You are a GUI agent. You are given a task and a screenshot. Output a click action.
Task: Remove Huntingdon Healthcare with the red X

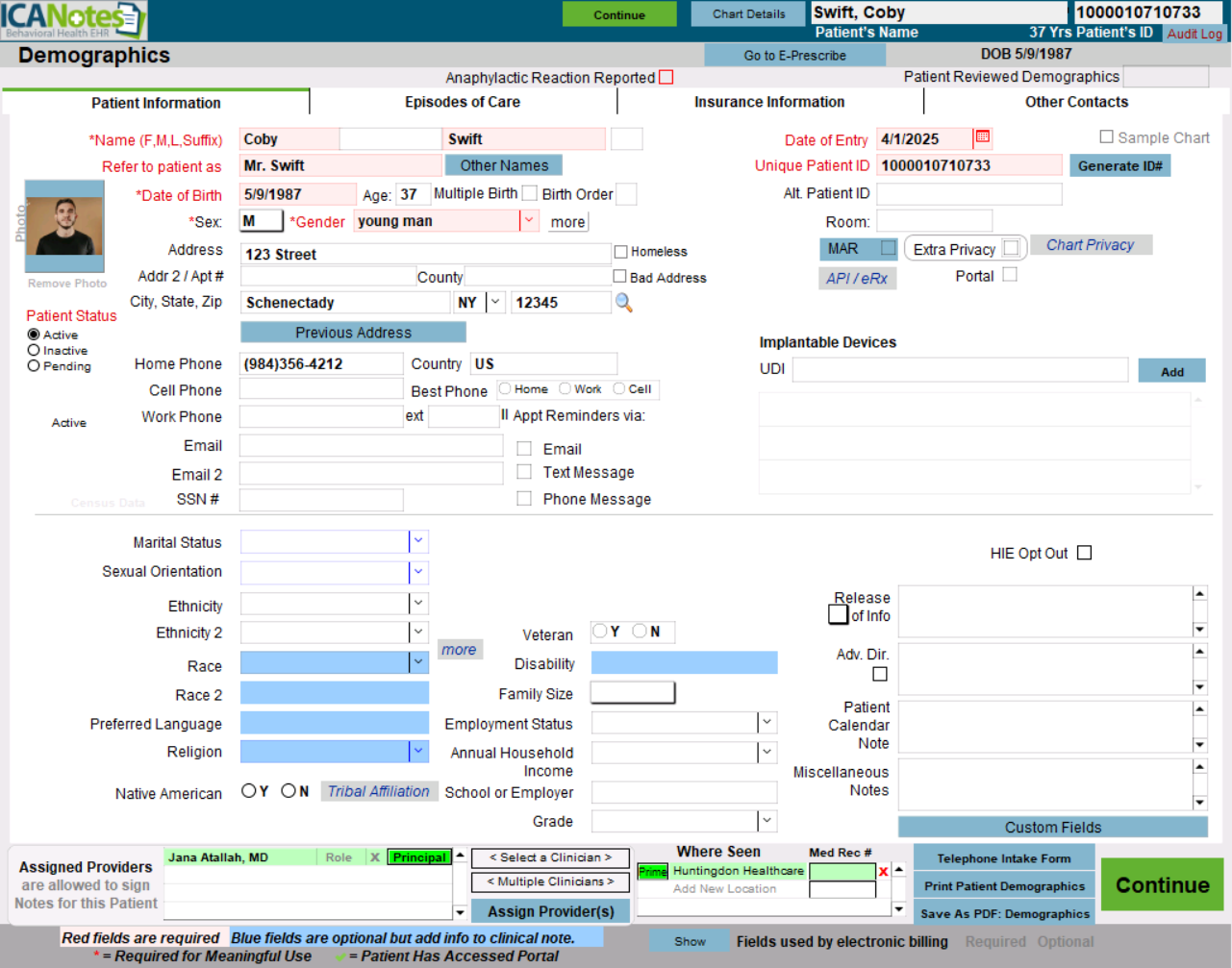tap(883, 872)
